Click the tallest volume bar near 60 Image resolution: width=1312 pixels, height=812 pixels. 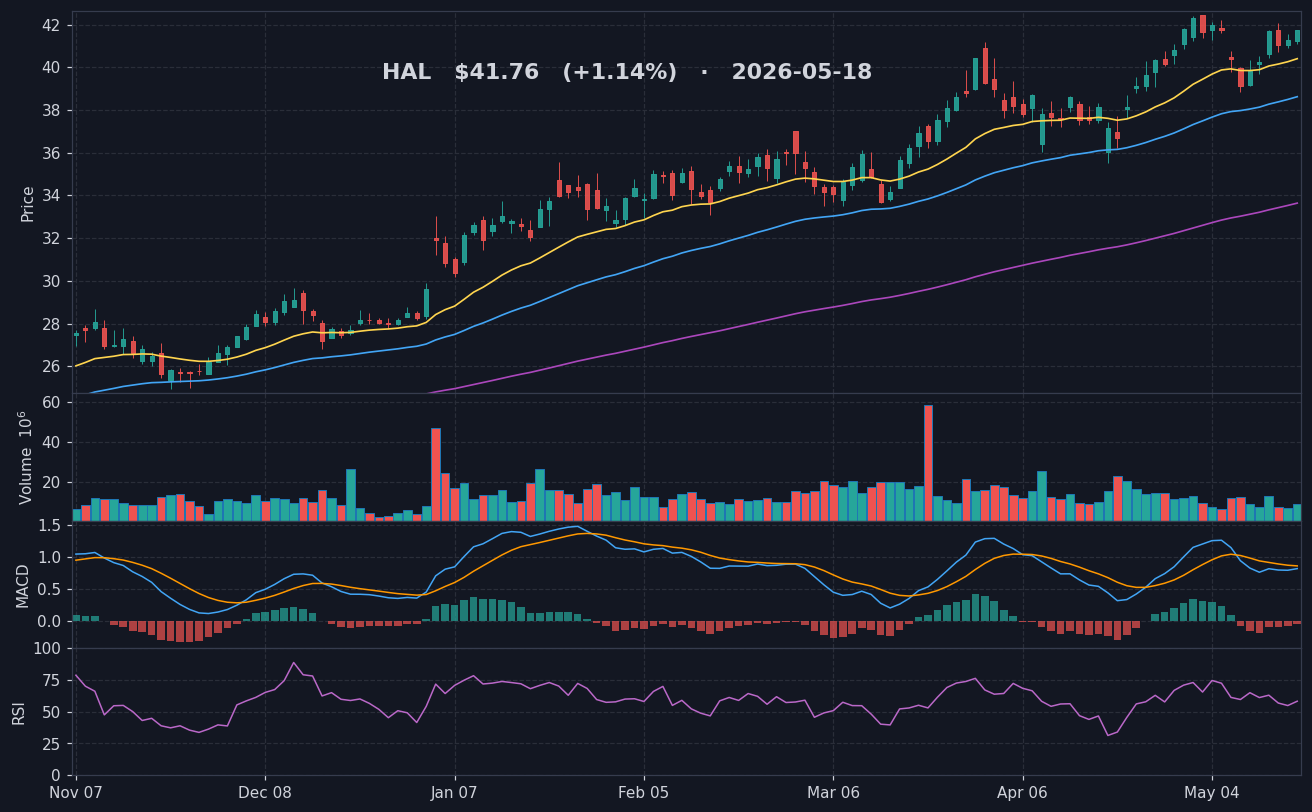coord(928,463)
